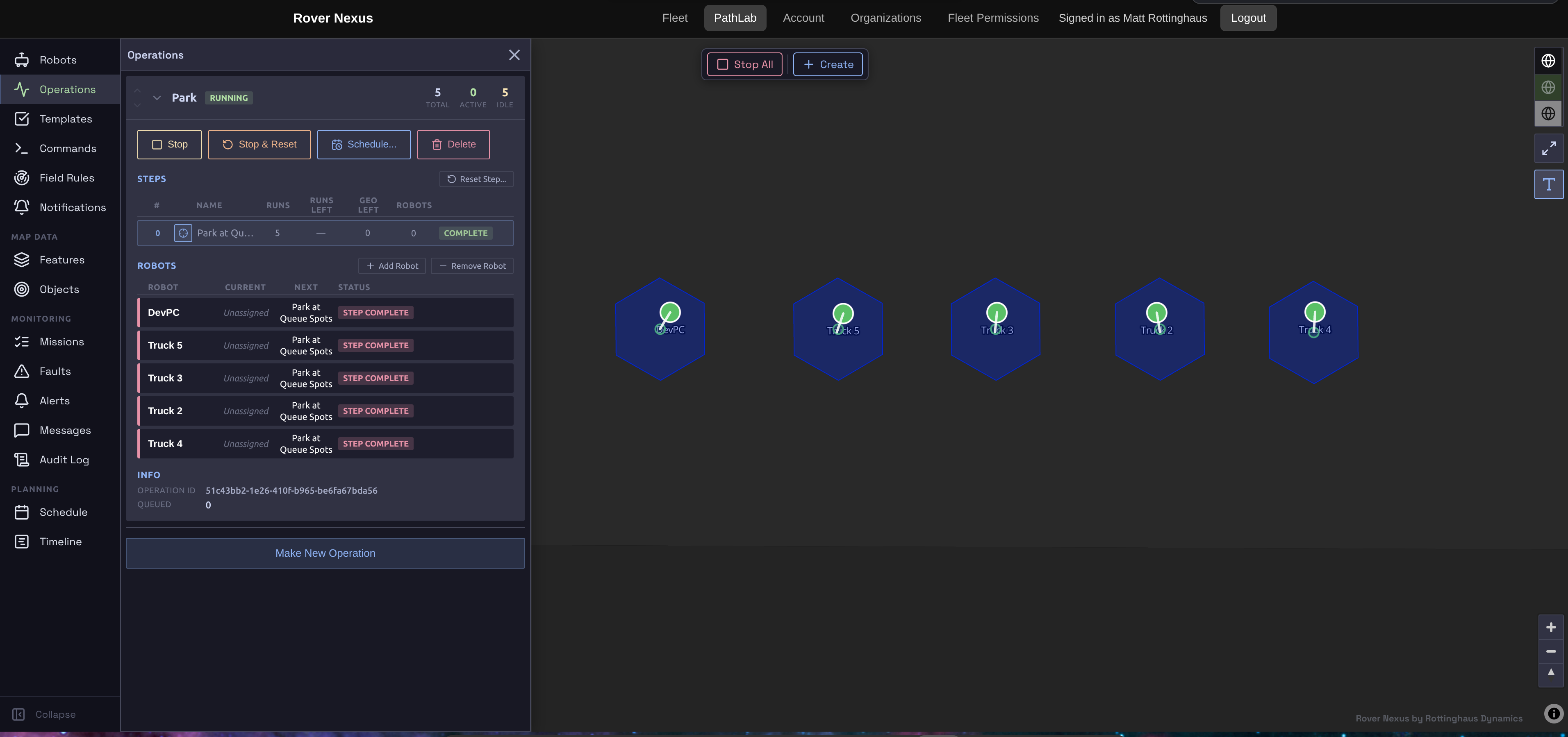Select the Truck 3 robot row

(x=325, y=378)
